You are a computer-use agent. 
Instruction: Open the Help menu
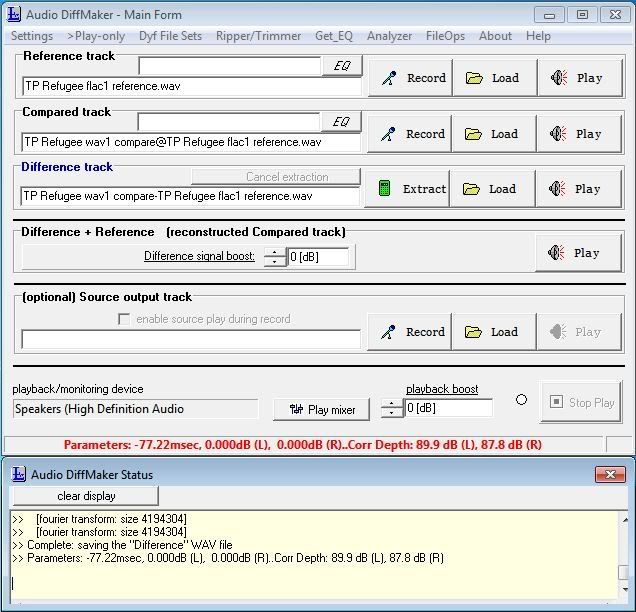pos(538,36)
